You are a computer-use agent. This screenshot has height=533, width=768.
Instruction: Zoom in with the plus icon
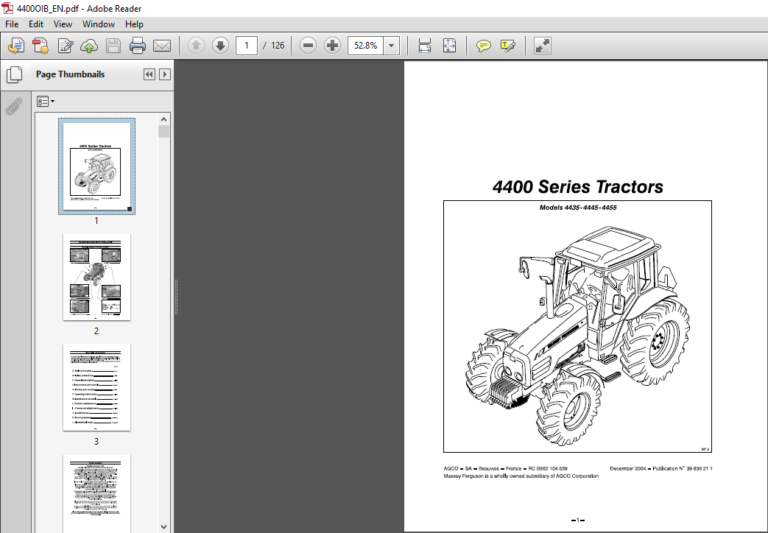click(332, 46)
